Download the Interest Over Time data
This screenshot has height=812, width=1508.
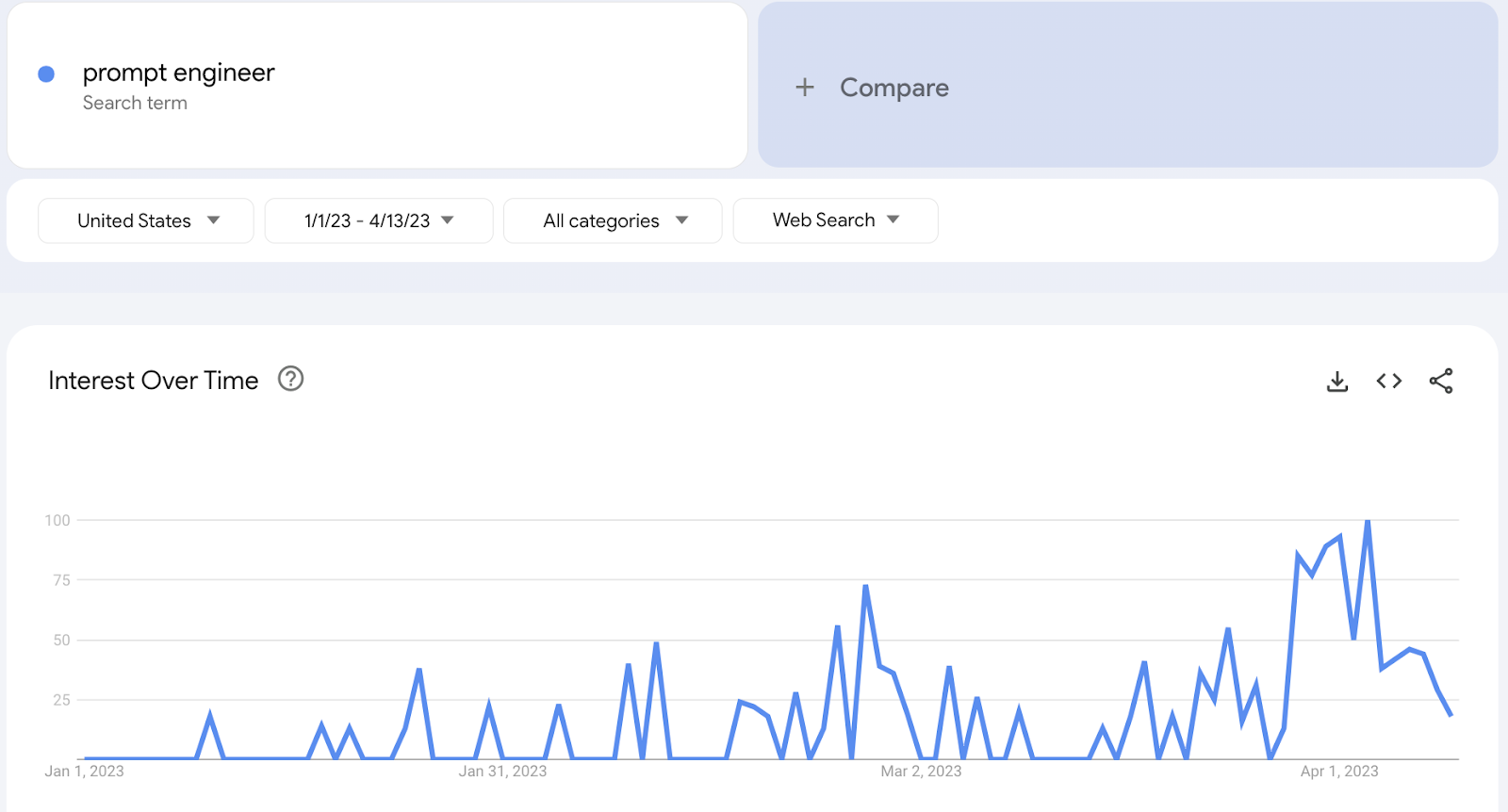pos(1337,382)
